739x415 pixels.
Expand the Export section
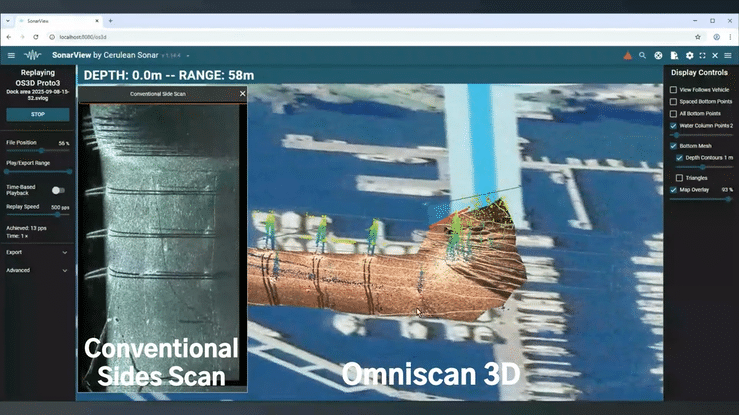click(x=65, y=253)
